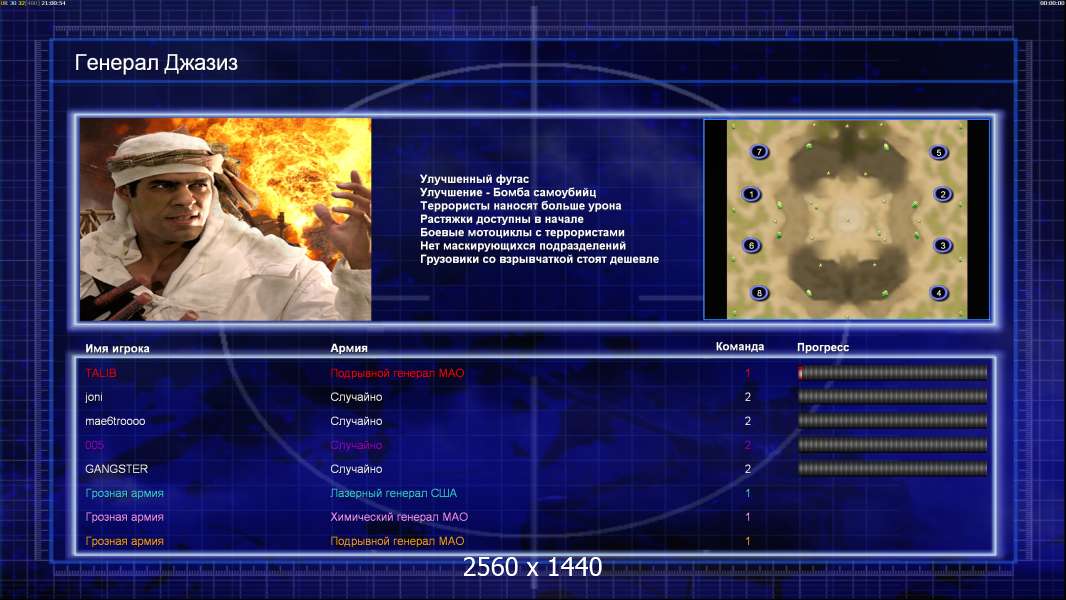Click 'Подрывной генерал МАО' in the last row
The width and height of the screenshot is (1066, 600).
click(397, 542)
